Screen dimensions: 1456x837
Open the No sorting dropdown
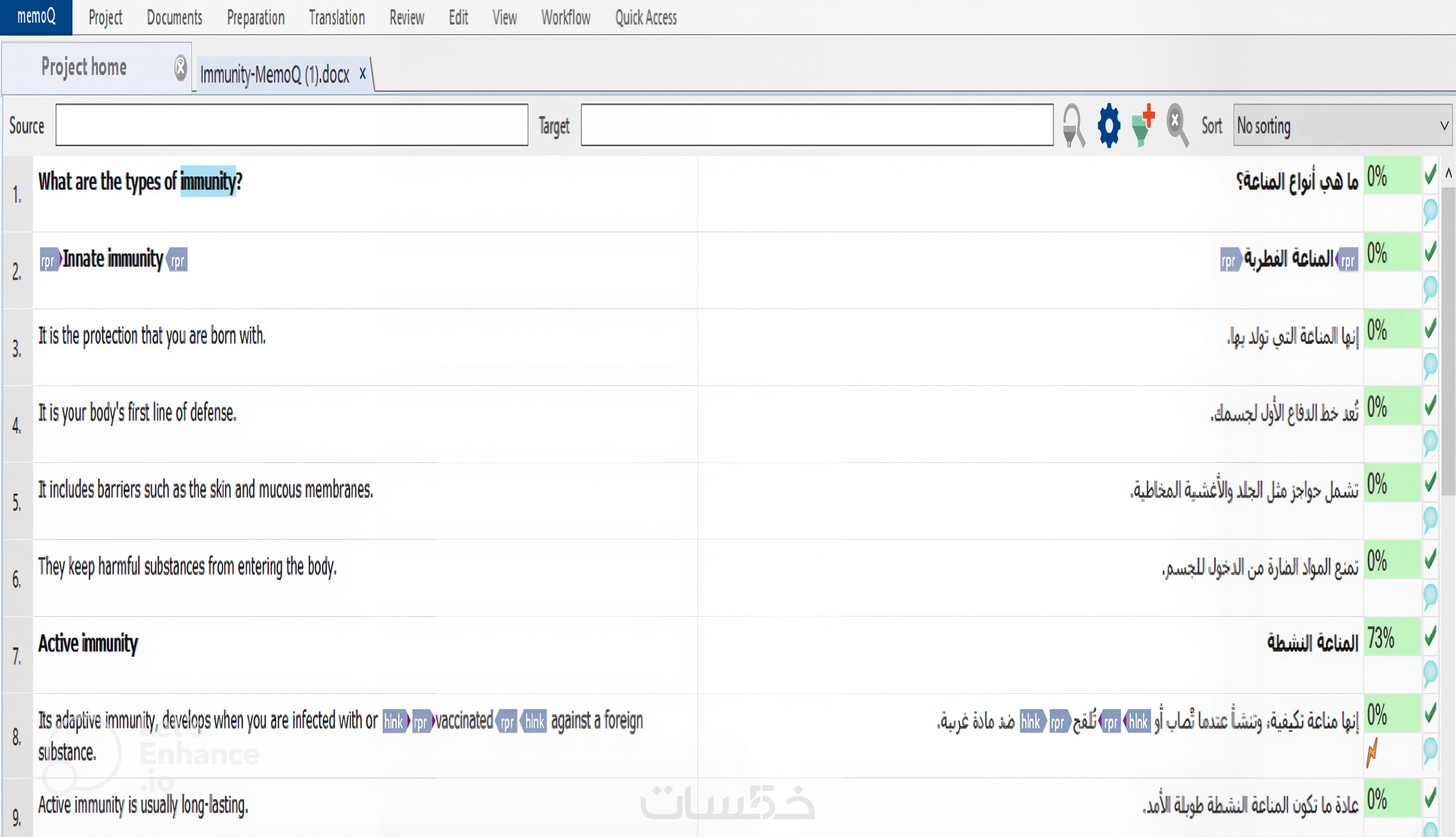[x=1342, y=125]
